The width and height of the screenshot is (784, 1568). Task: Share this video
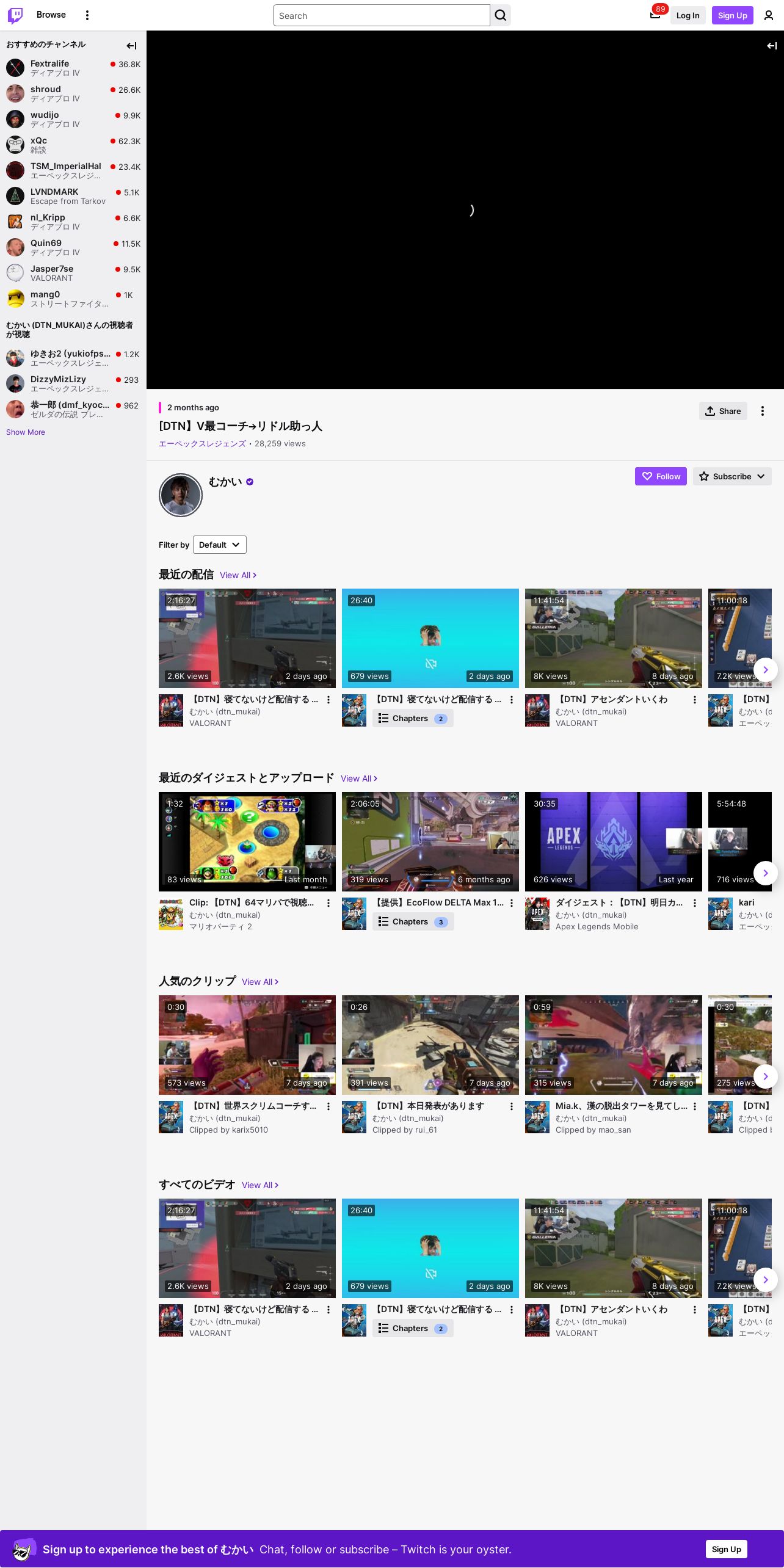click(x=723, y=411)
